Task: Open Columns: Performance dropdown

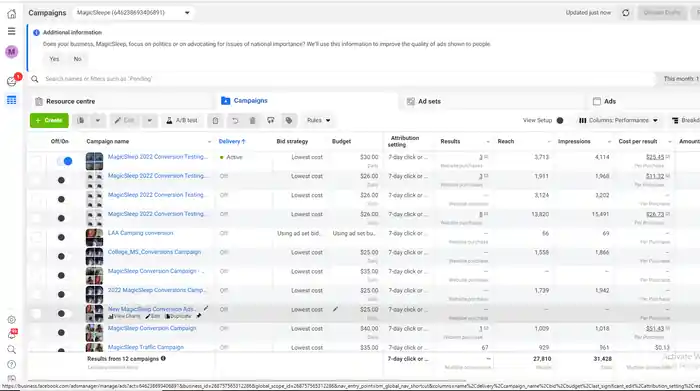Action: point(618,121)
